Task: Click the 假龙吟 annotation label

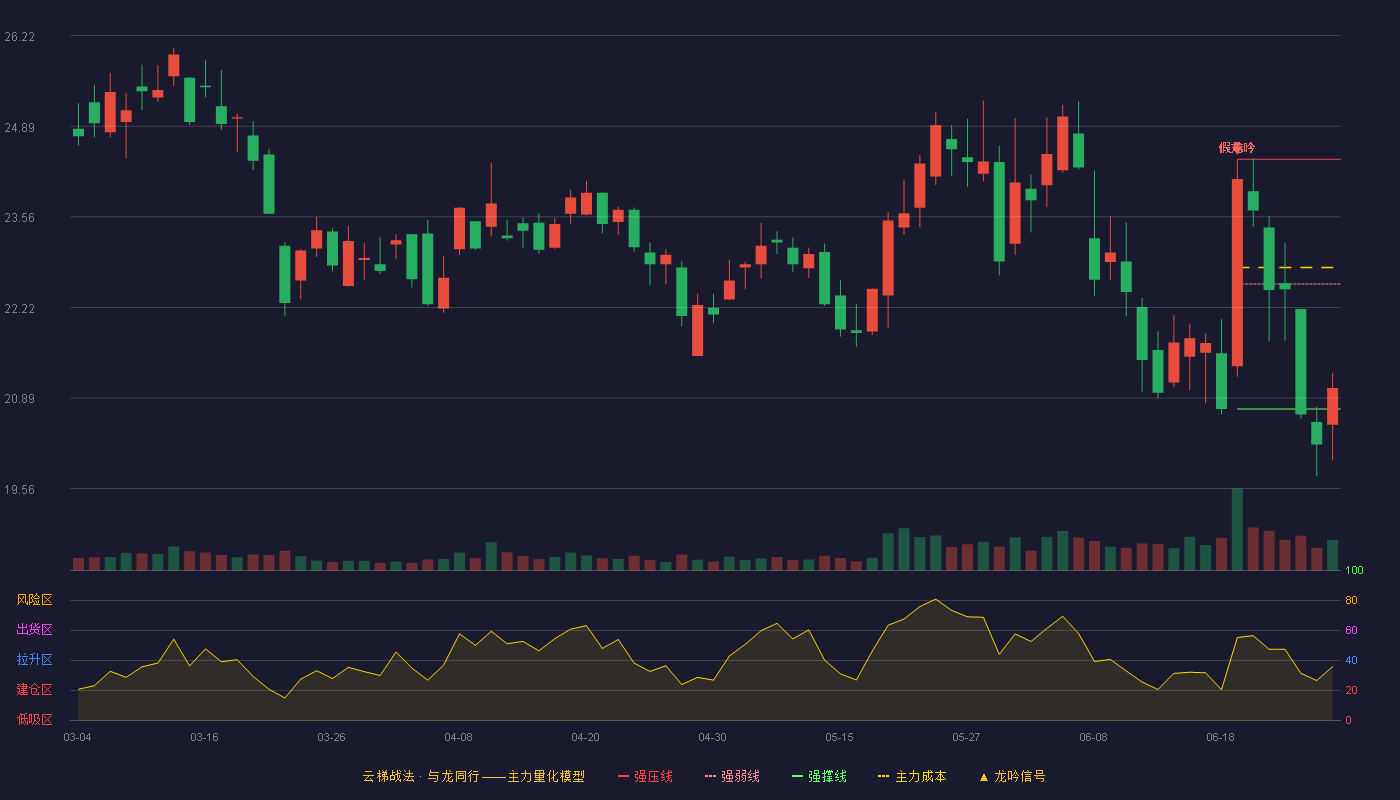Action: [1236, 148]
